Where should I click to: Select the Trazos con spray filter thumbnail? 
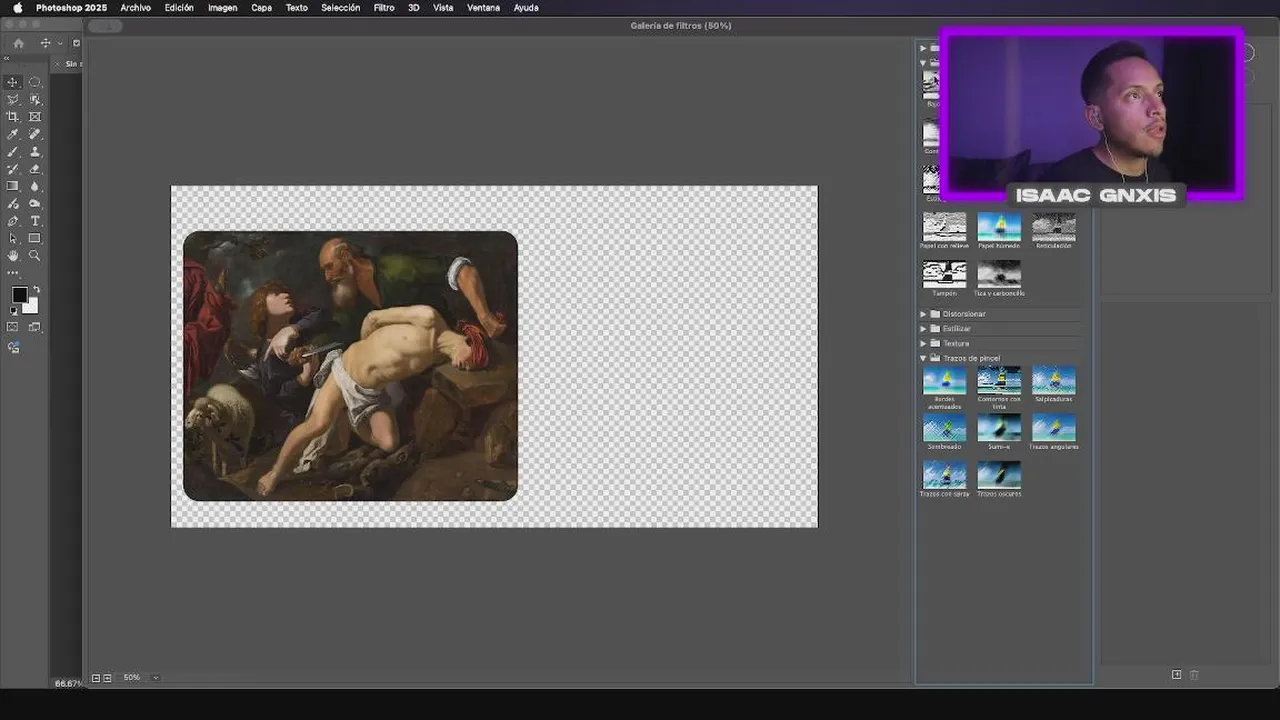pyautogui.click(x=944, y=475)
